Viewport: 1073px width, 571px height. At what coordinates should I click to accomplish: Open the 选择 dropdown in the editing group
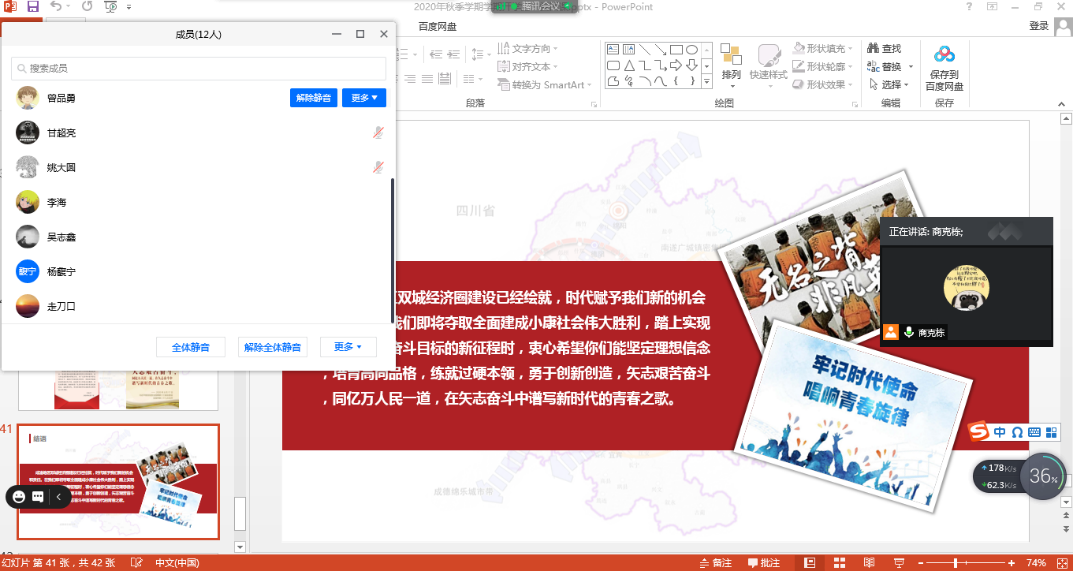coord(888,85)
